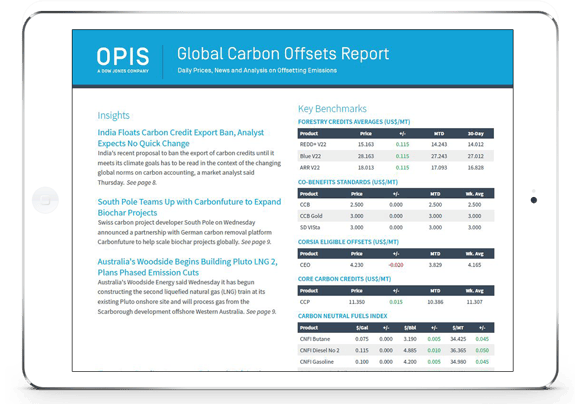
Task: Click CEO Wk. Avg value 4.165
Action: pos(475,265)
